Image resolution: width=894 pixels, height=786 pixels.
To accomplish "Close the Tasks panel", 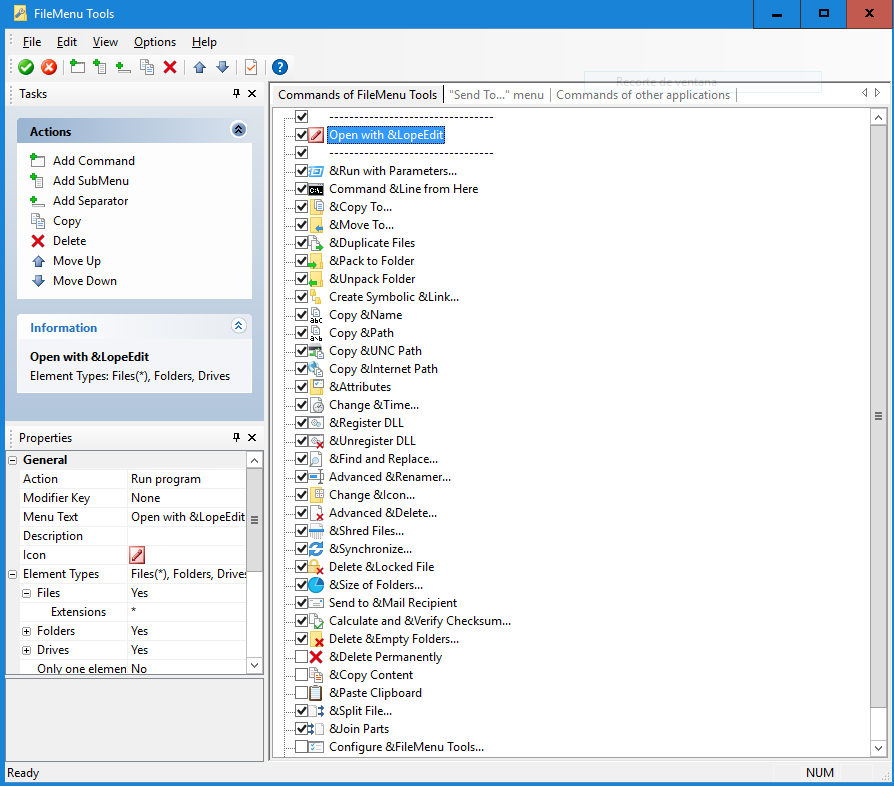I will [252, 93].
